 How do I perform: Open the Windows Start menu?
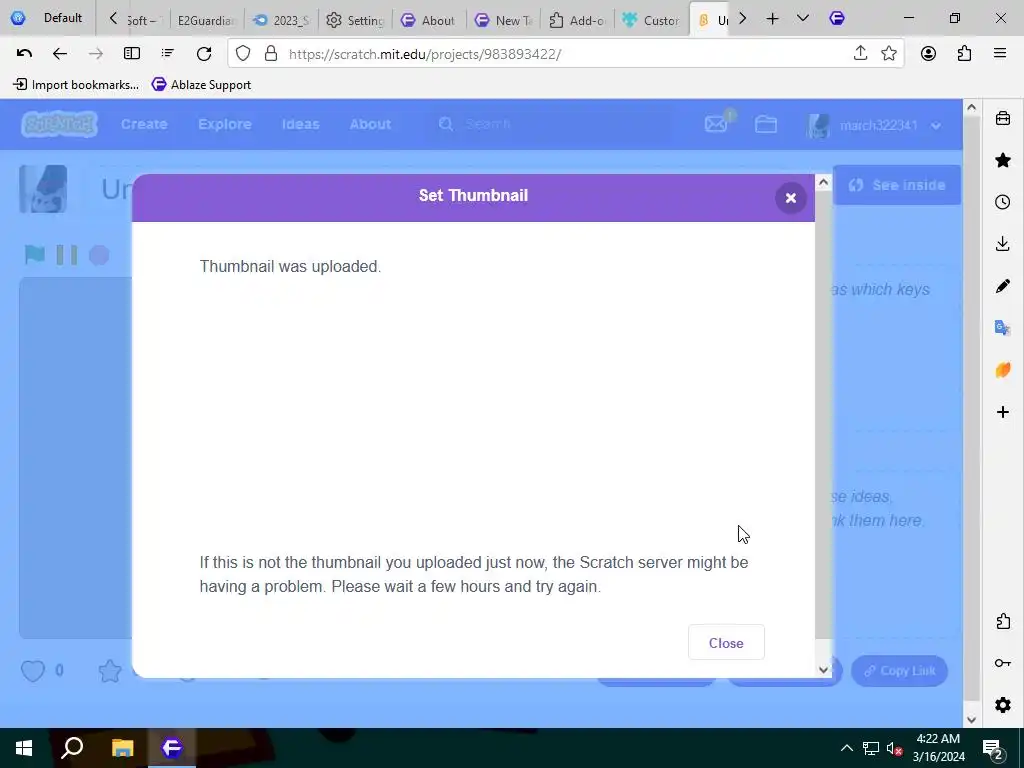pyautogui.click(x=24, y=748)
